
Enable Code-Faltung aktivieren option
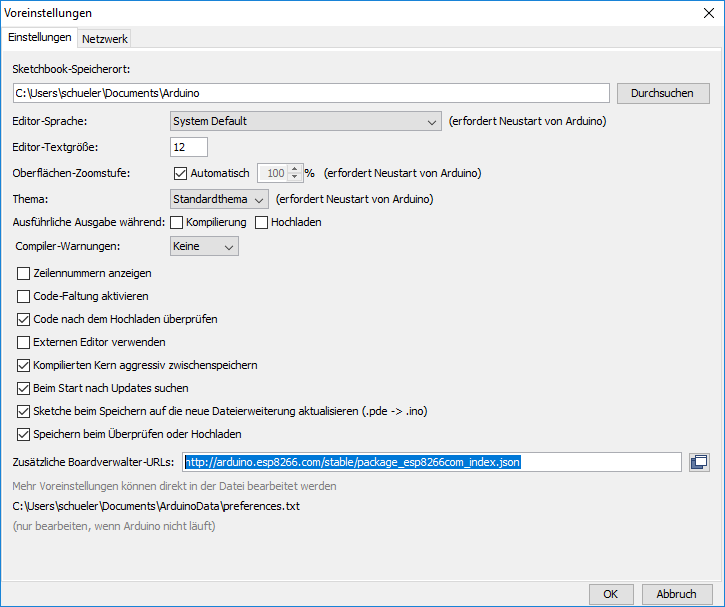pyautogui.click(x=24, y=296)
